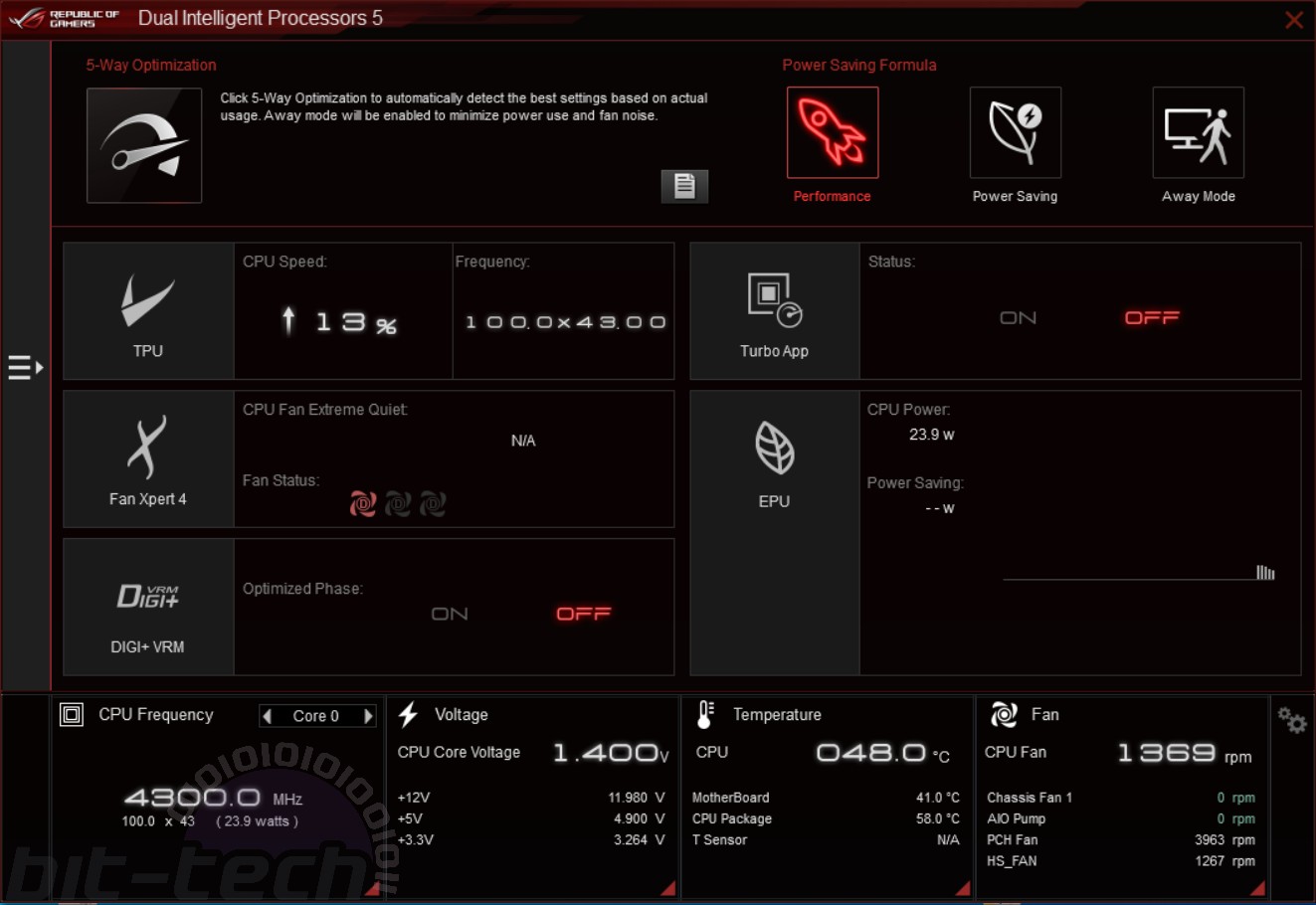Open the TPU panel
The width and height of the screenshot is (1316, 905).
point(148,311)
